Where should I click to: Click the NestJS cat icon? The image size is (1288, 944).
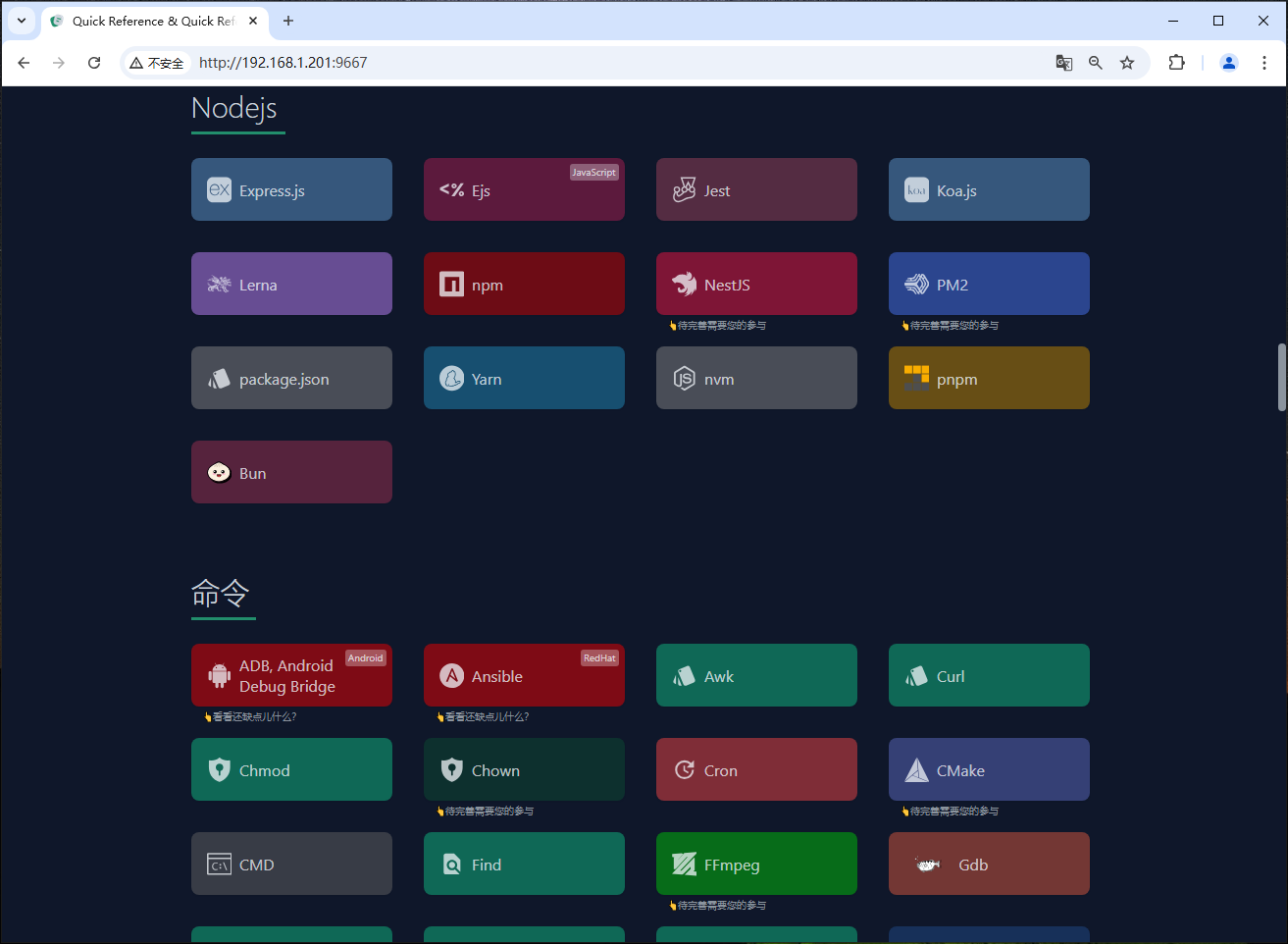pyautogui.click(x=684, y=284)
